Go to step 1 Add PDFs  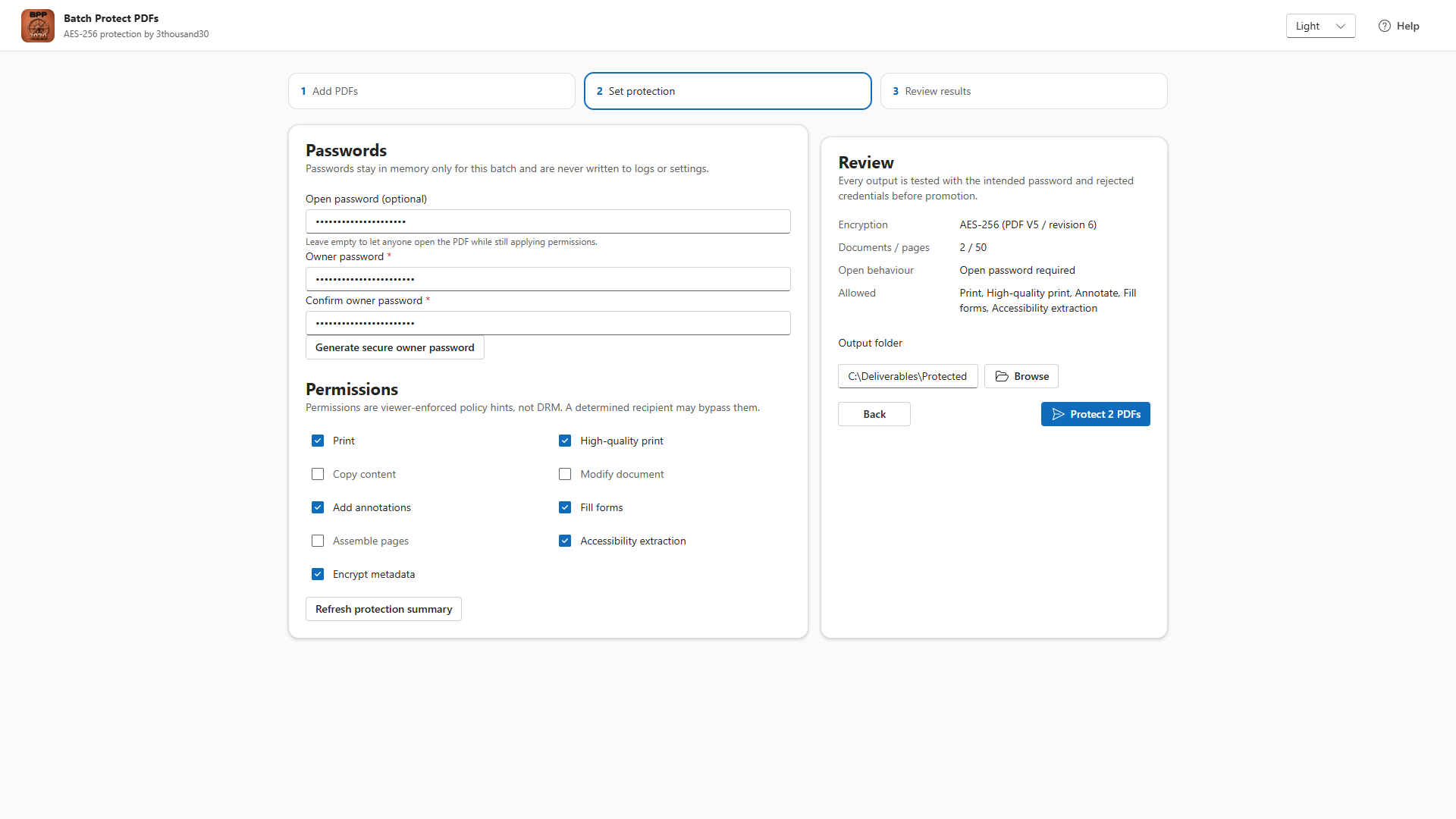(431, 91)
